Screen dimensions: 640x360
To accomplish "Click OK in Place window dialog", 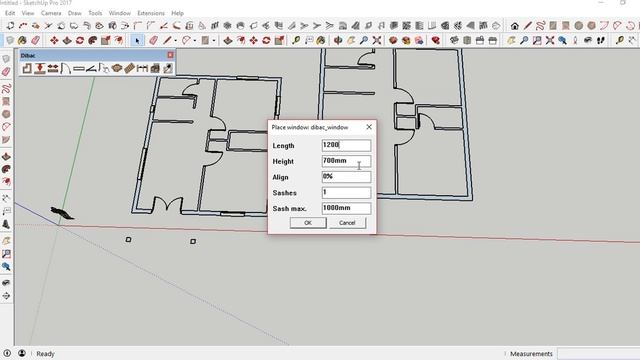I will coord(308,223).
